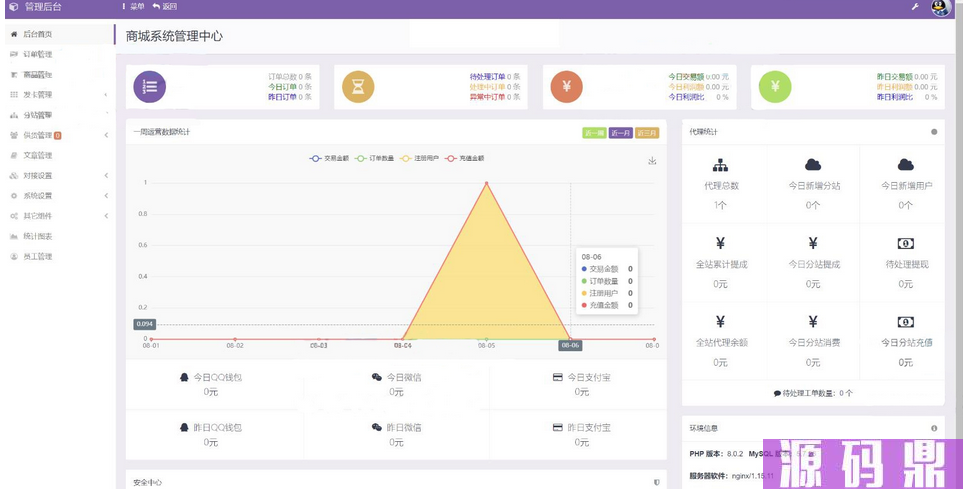Click the 返回 back arrow link

[165, 7]
